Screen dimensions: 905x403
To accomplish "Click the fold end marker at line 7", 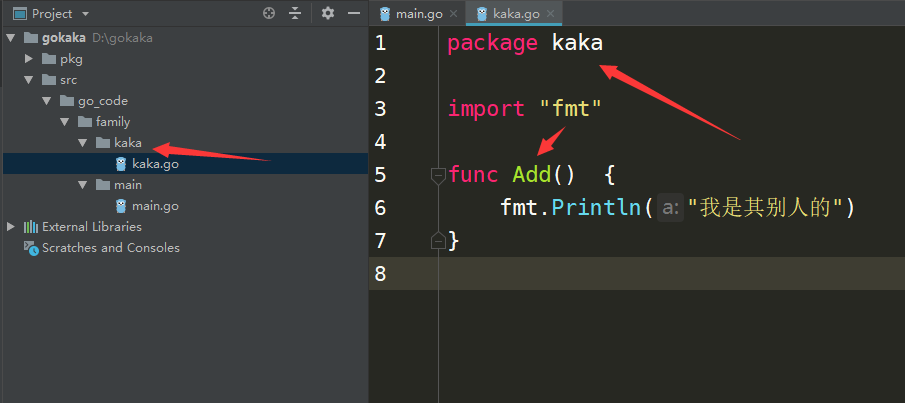I will 439,240.
